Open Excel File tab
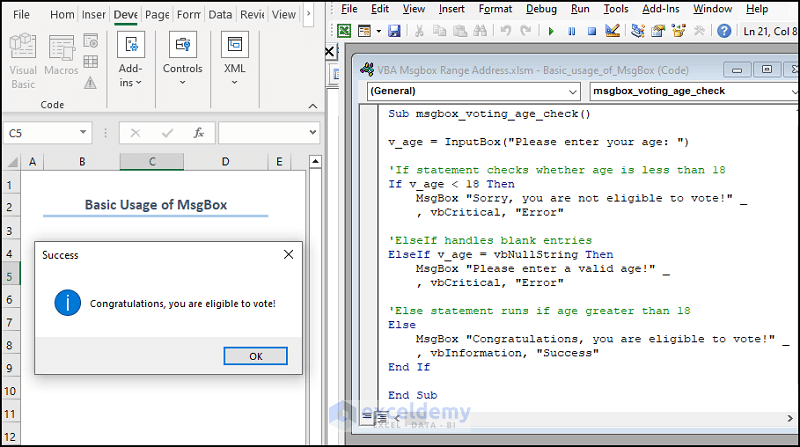 pos(21,14)
